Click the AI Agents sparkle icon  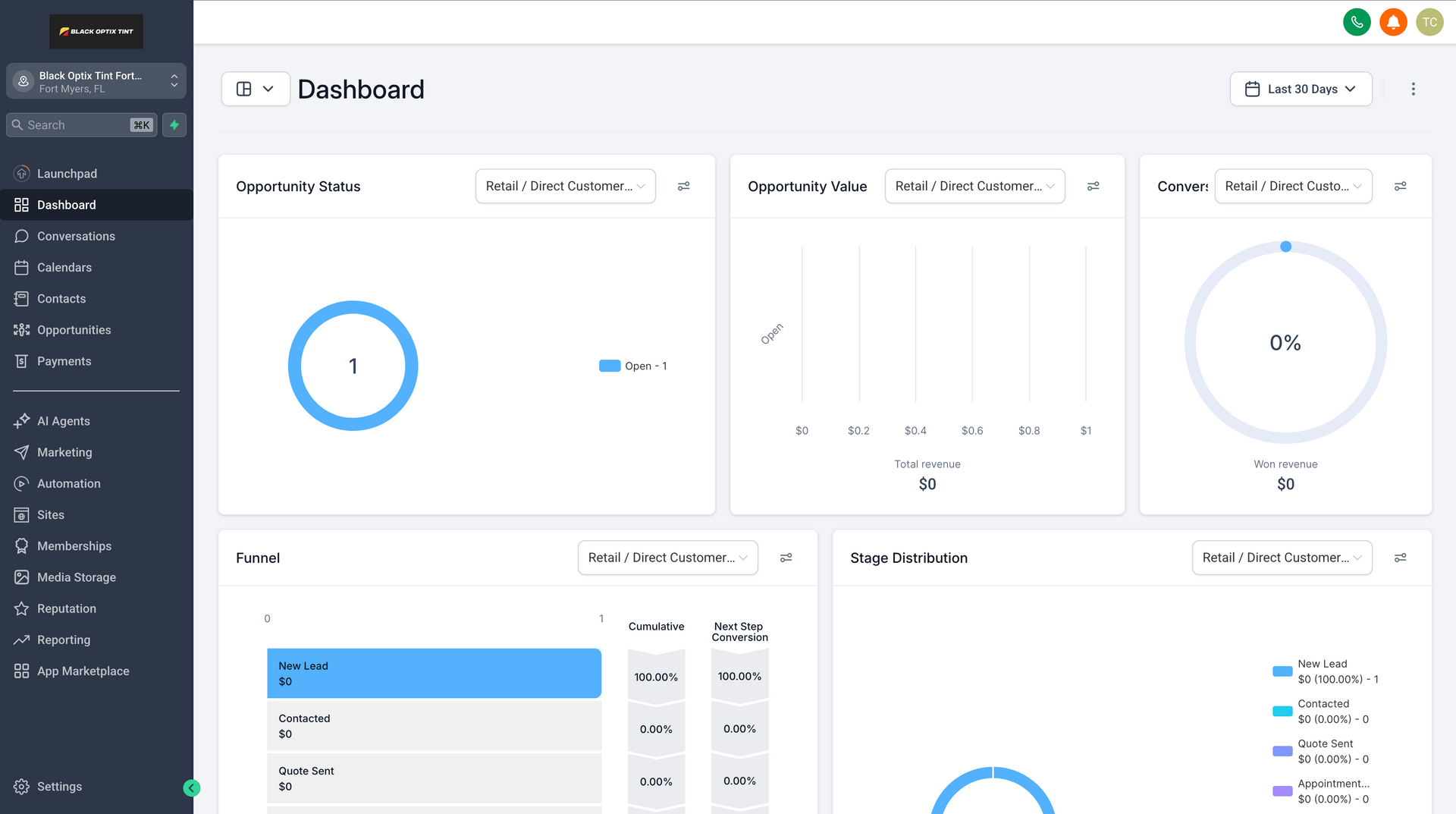(21, 421)
